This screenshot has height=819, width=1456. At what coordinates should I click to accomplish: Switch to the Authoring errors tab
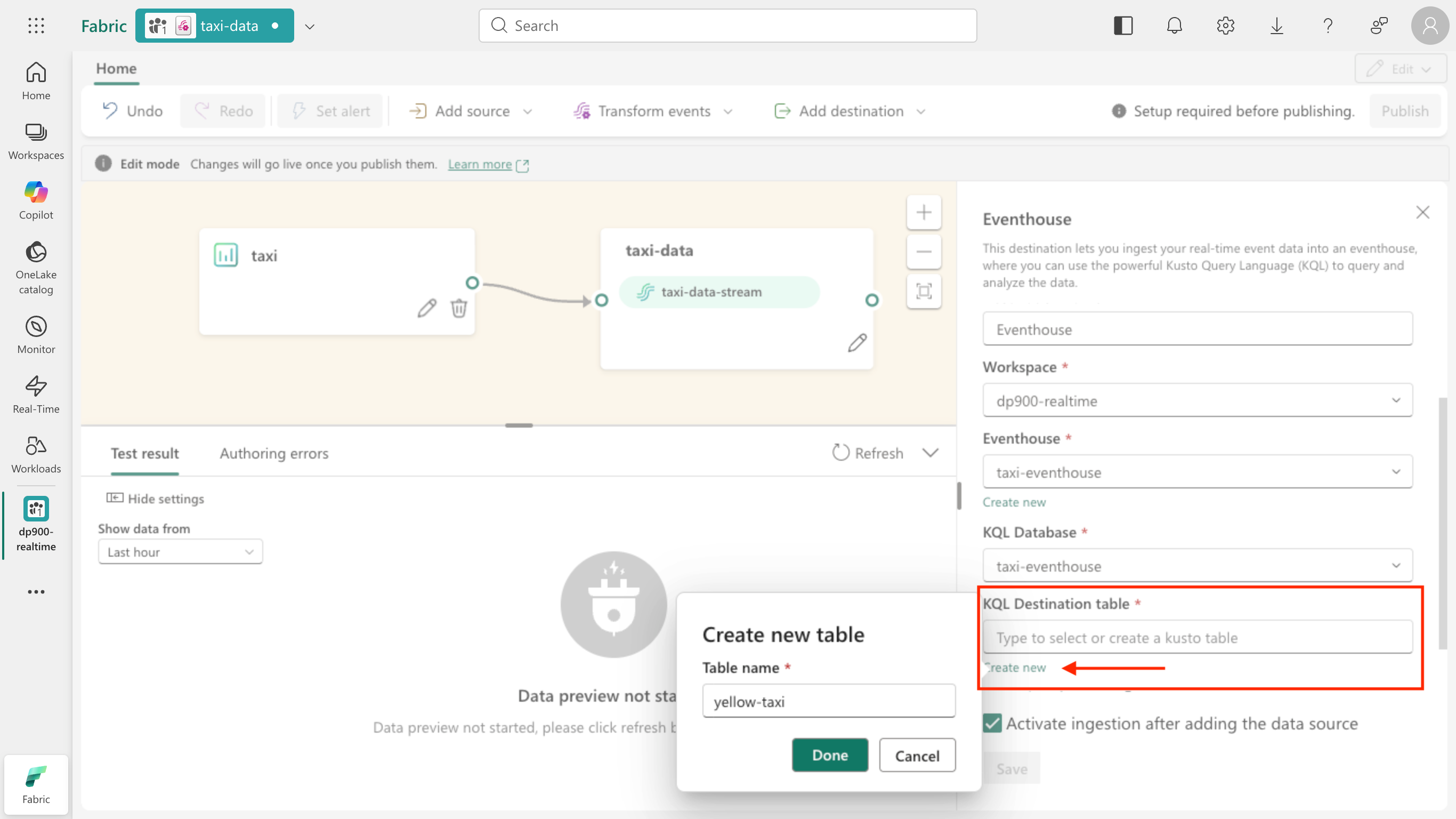274,454
